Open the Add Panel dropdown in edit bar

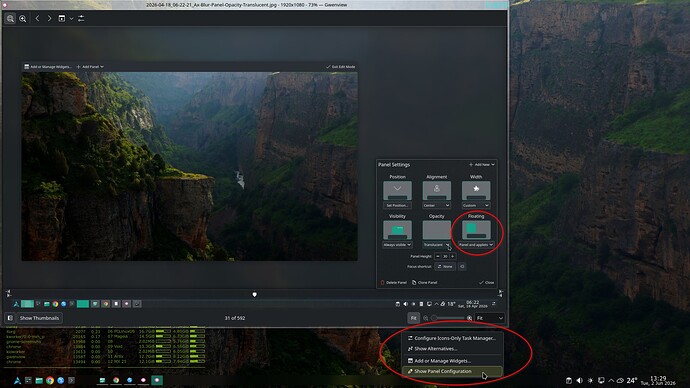[90, 67]
